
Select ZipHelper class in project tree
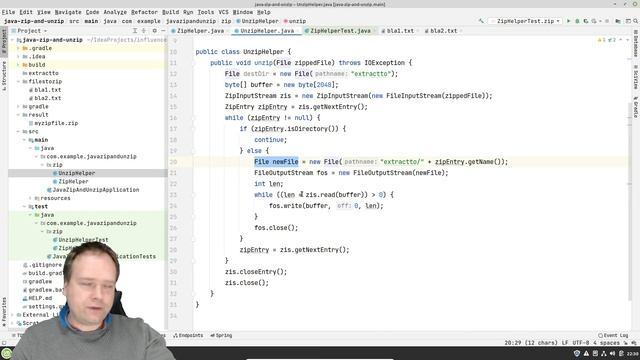click(x=70, y=182)
